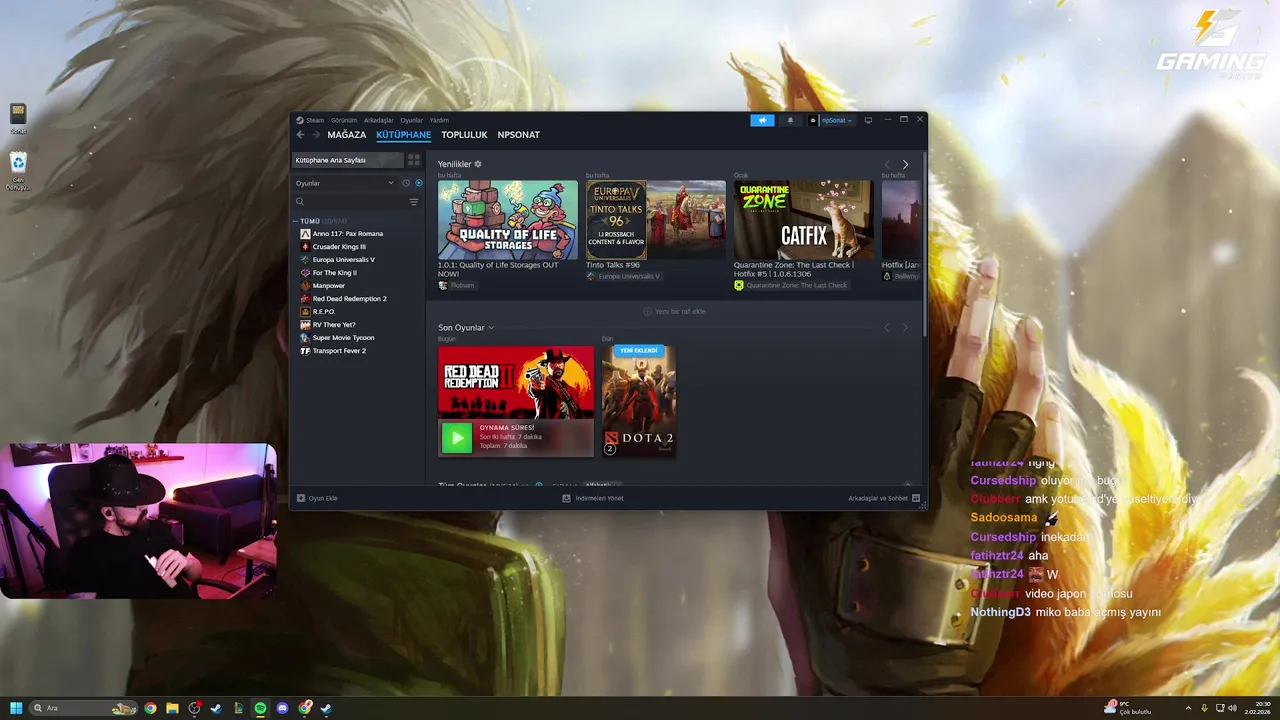Open the Oyunlar library type dropdown
Image resolution: width=1280 pixels, height=720 pixels.
[345, 183]
